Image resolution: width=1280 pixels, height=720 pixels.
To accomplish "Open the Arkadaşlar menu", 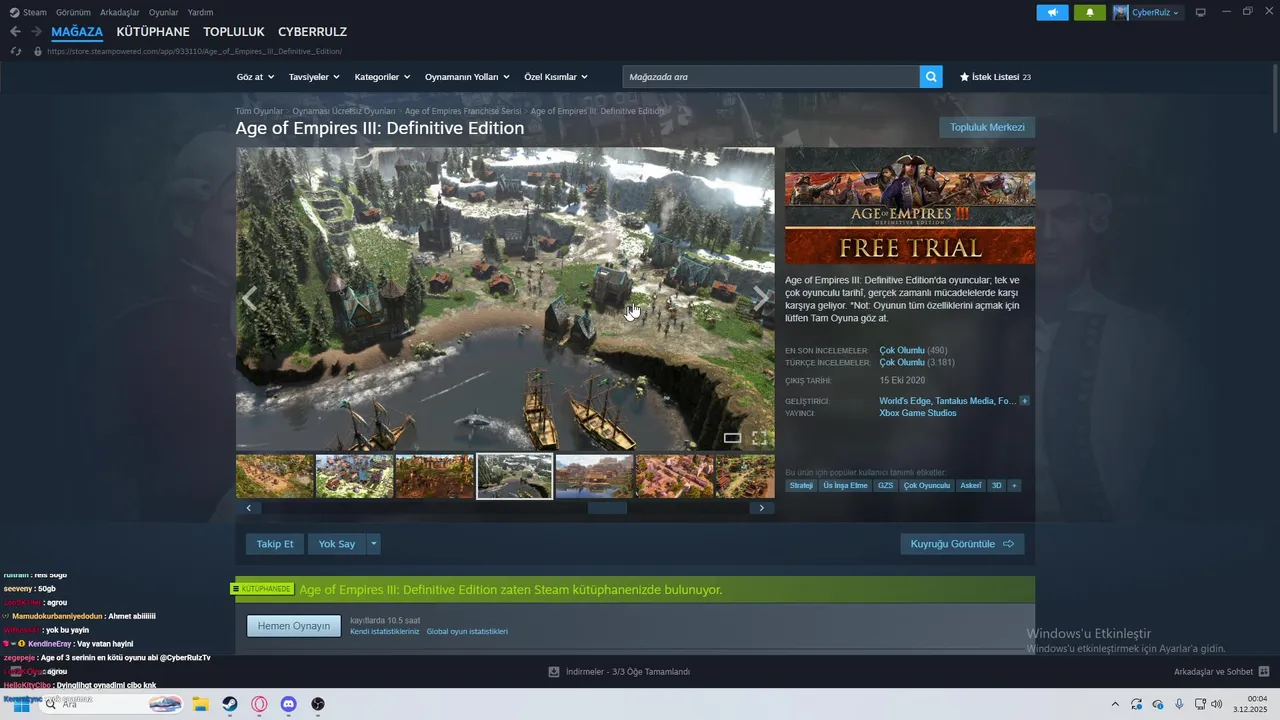I will pyautogui.click(x=120, y=12).
